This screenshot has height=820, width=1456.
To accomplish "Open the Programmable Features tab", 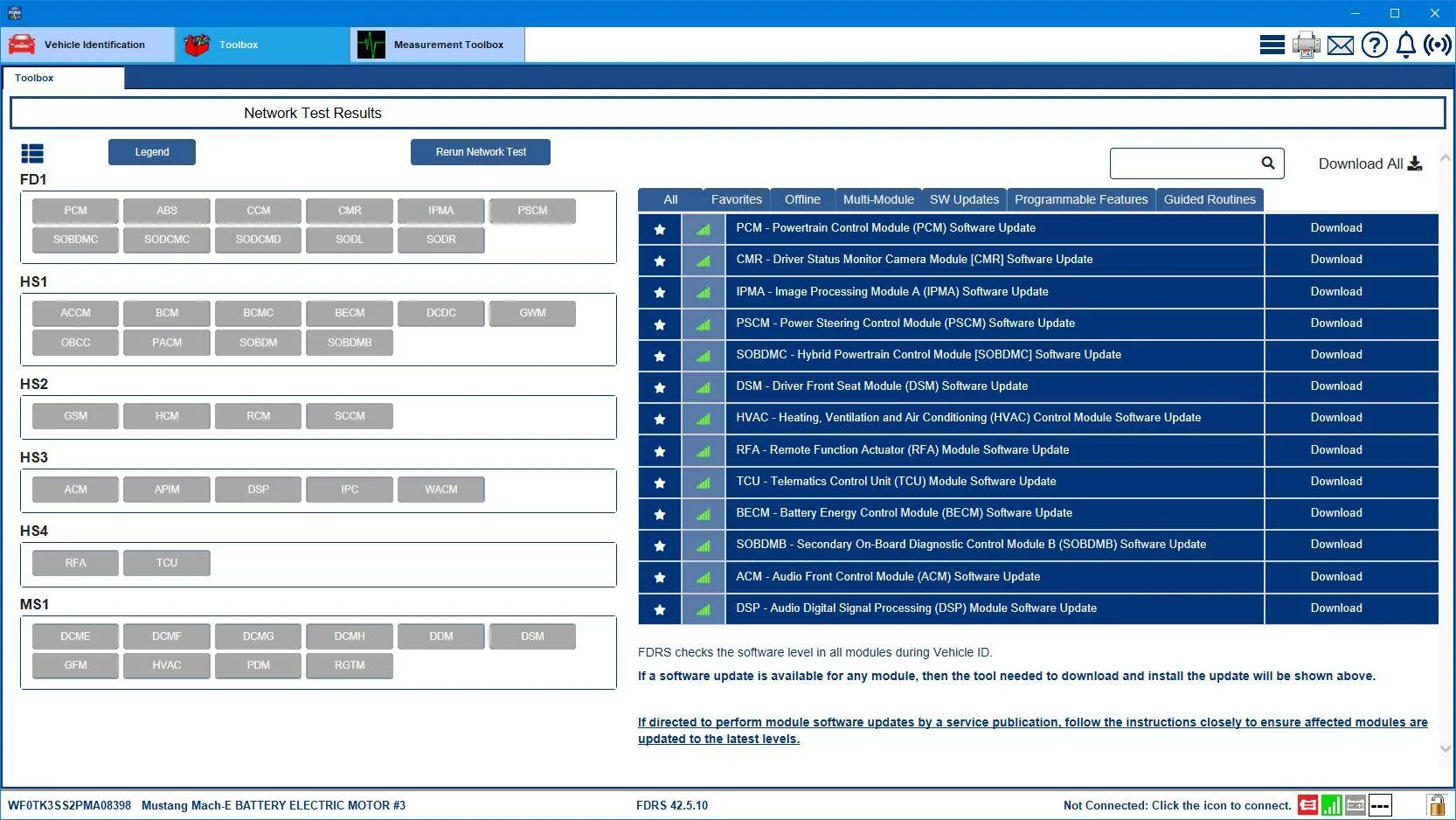I will [x=1081, y=199].
